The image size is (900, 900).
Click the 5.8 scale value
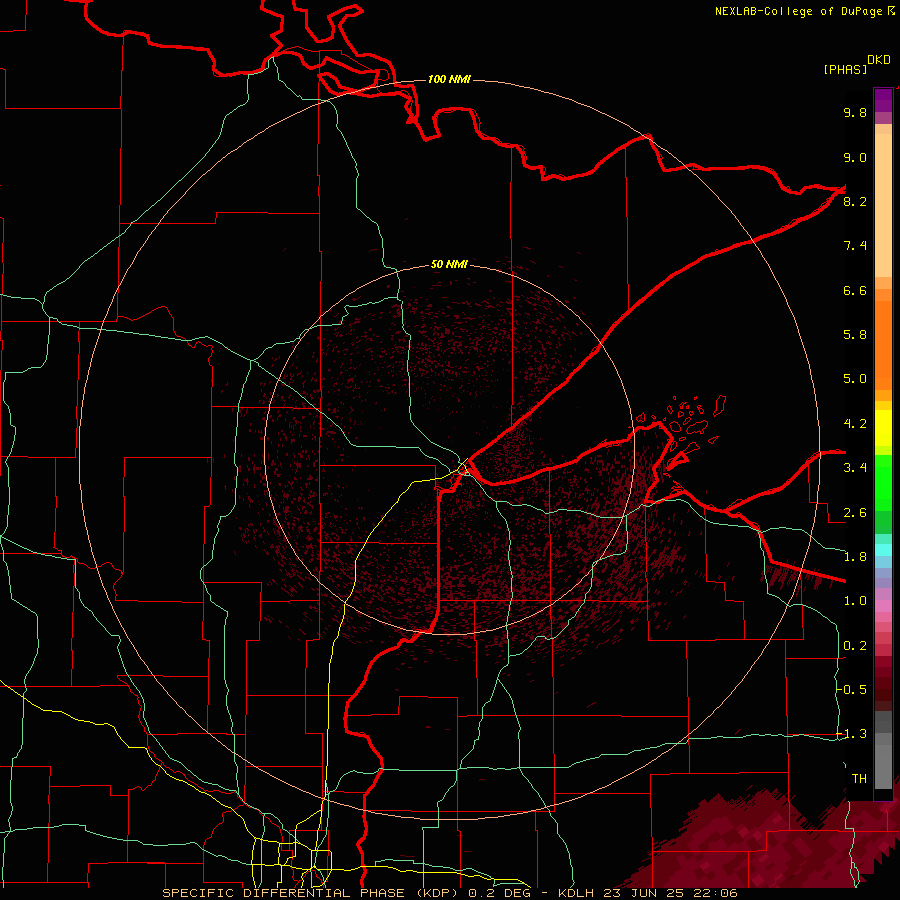(x=855, y=335)
